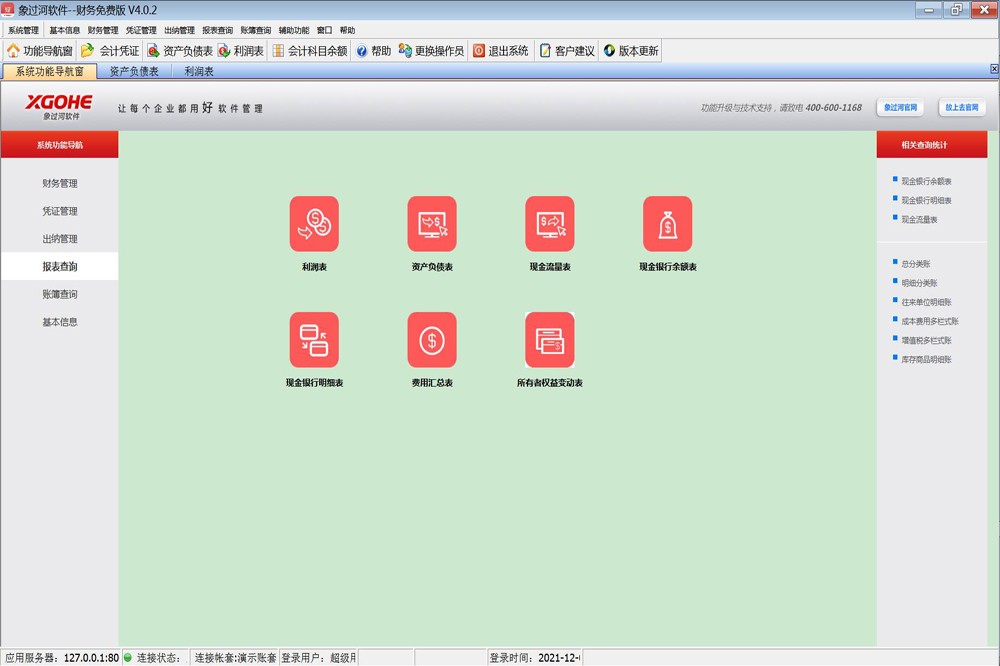Open the 帮助 menu in the menu bar
The image size is (1000, 666).
click(348, 30)
